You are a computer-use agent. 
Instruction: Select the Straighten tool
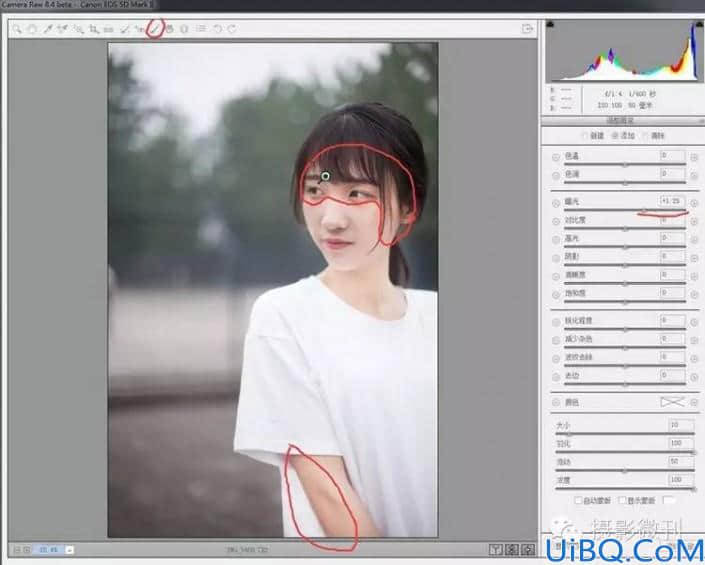[108, 29]
